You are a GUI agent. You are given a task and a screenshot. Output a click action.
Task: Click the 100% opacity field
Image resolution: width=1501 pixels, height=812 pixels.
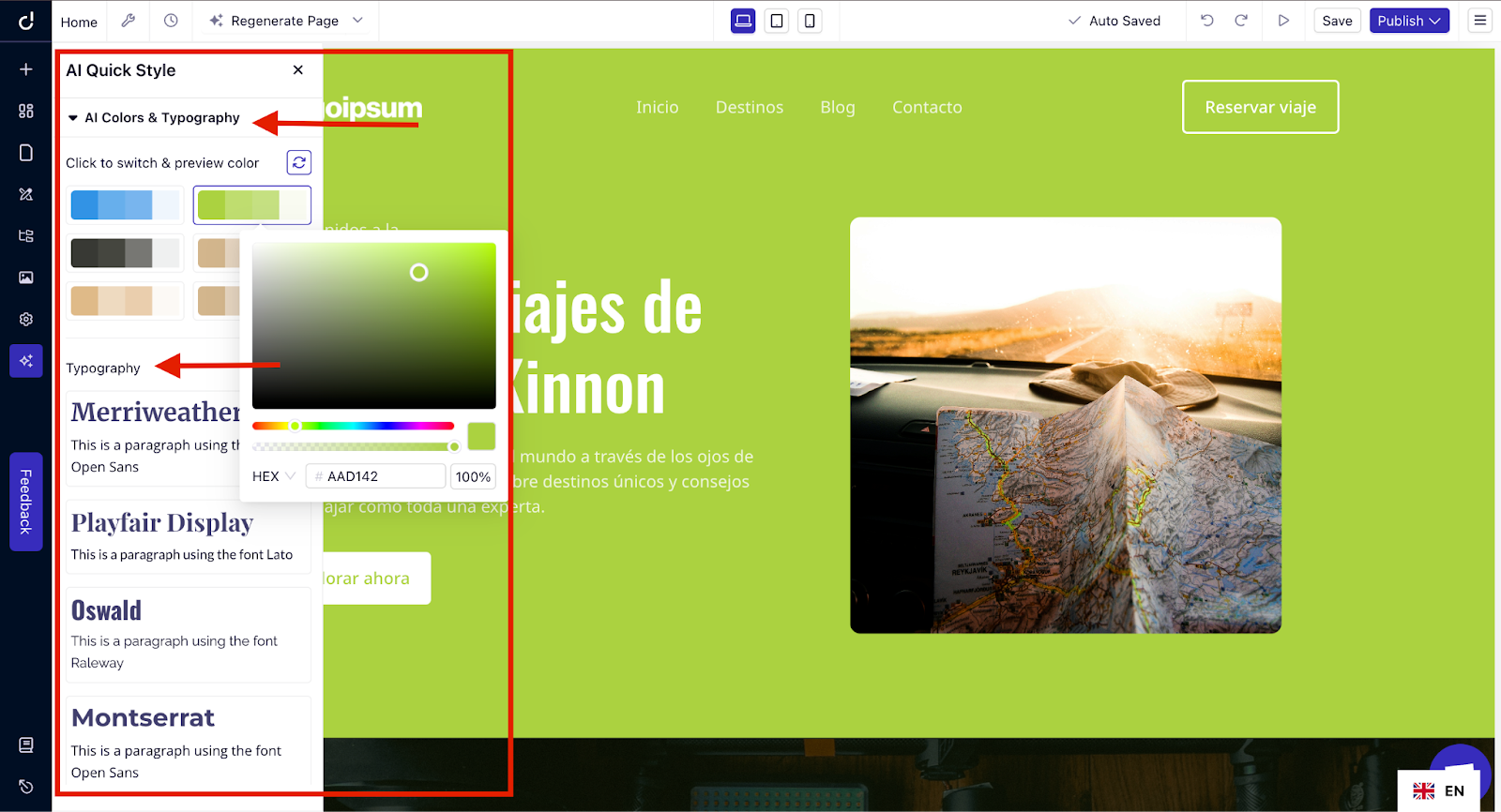tap(473, 476)
